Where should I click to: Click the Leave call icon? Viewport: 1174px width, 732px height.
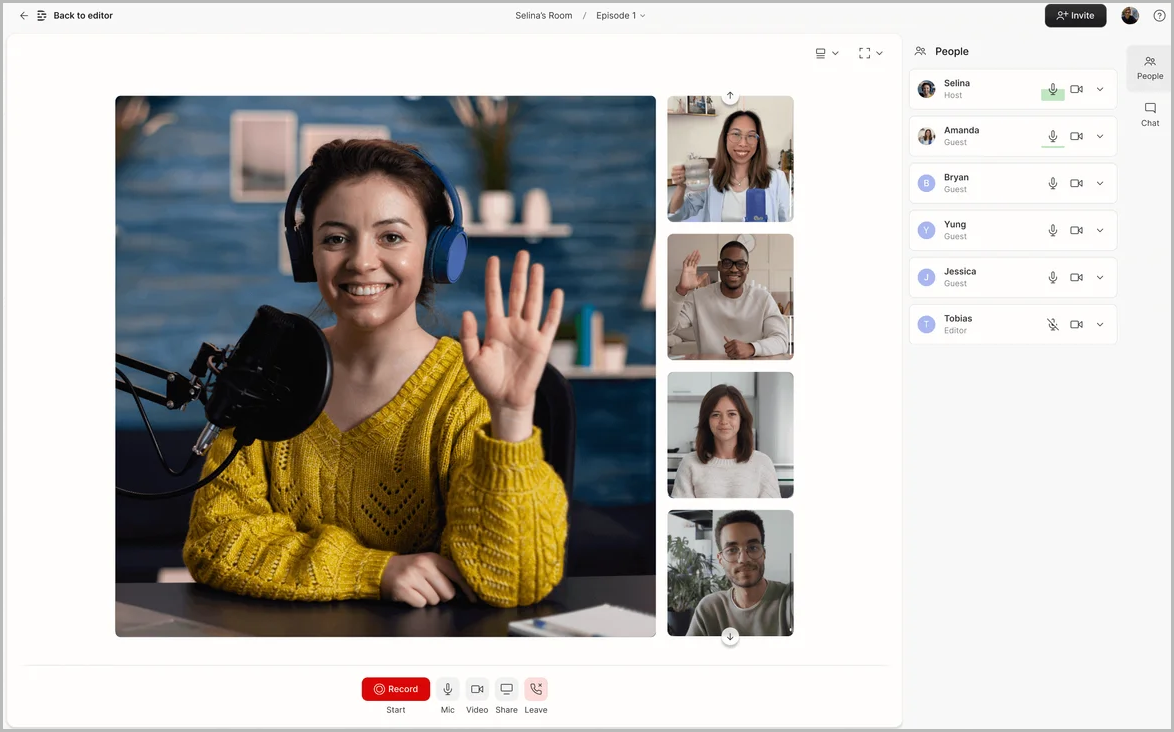(536, 689)
